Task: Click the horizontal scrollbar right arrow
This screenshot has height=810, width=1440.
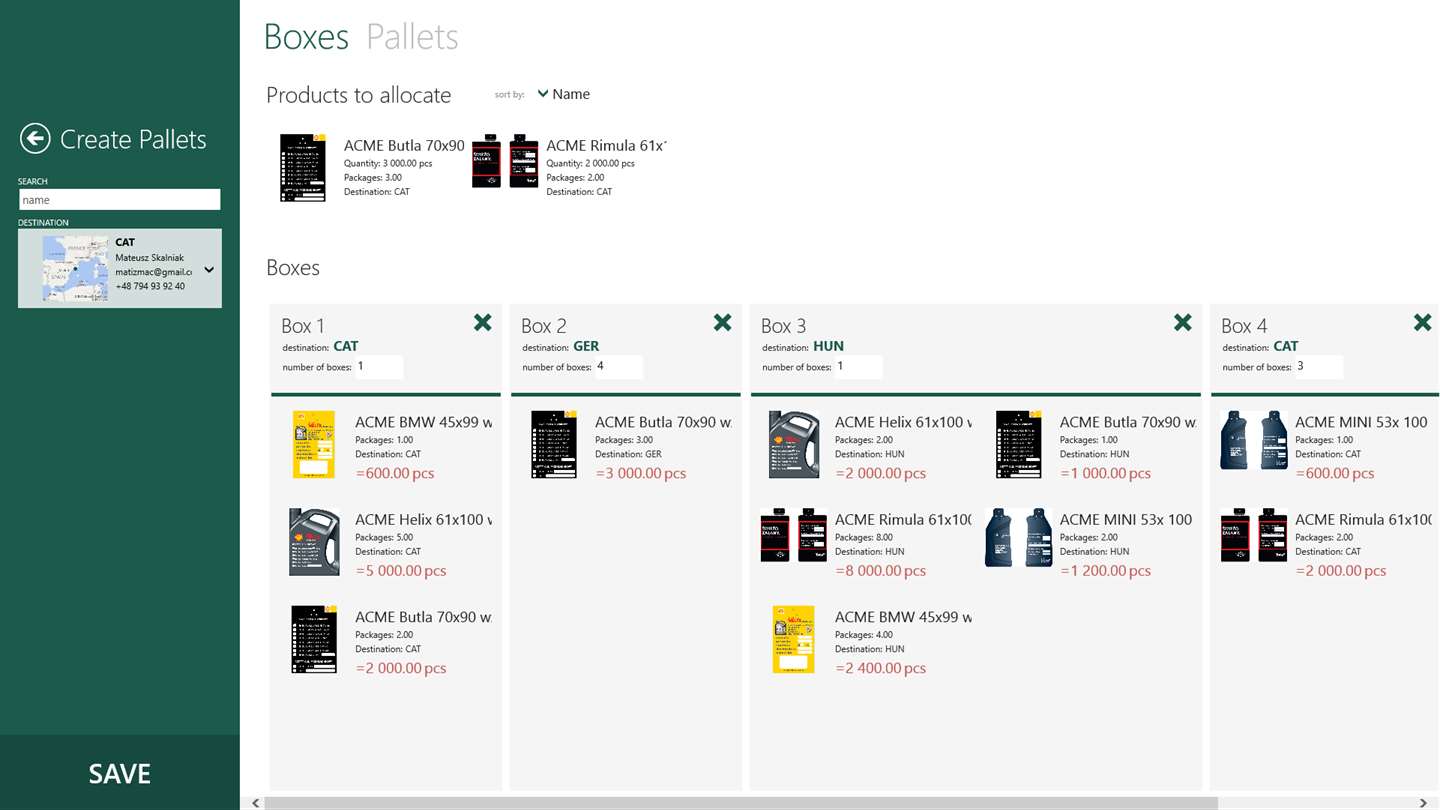Action: 1423,802
